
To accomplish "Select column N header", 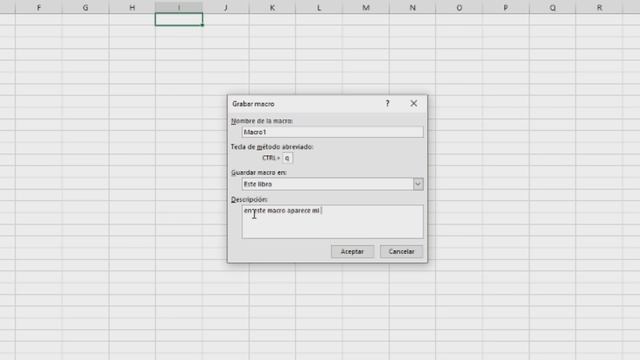I will click(x=412, y=7).
